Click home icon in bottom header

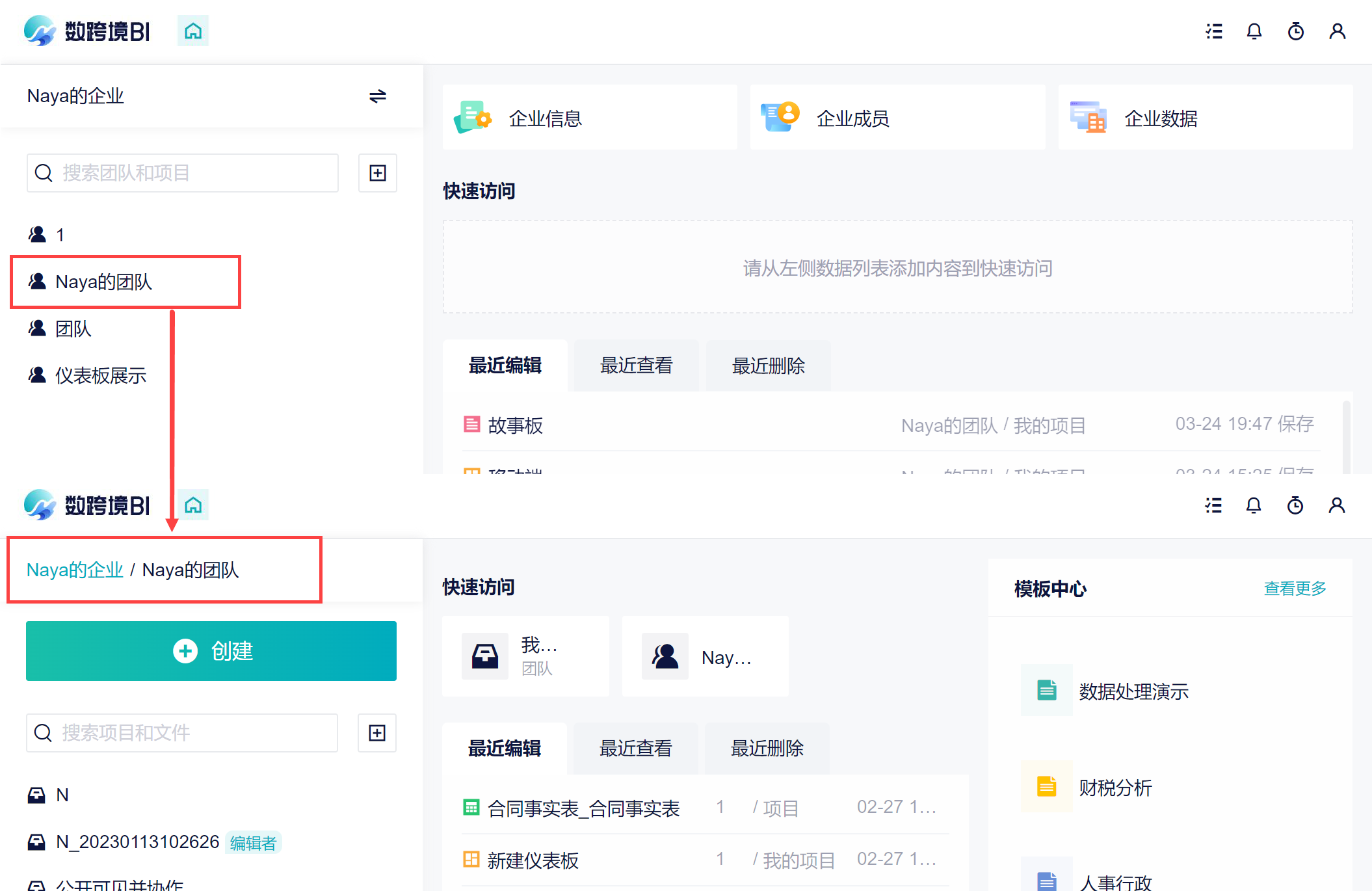coord(193,505)
